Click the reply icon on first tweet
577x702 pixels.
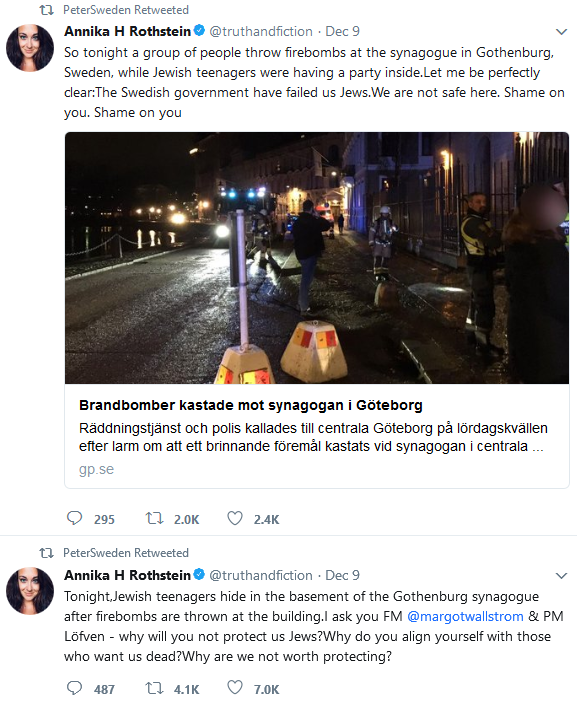[x=74, y=518]
